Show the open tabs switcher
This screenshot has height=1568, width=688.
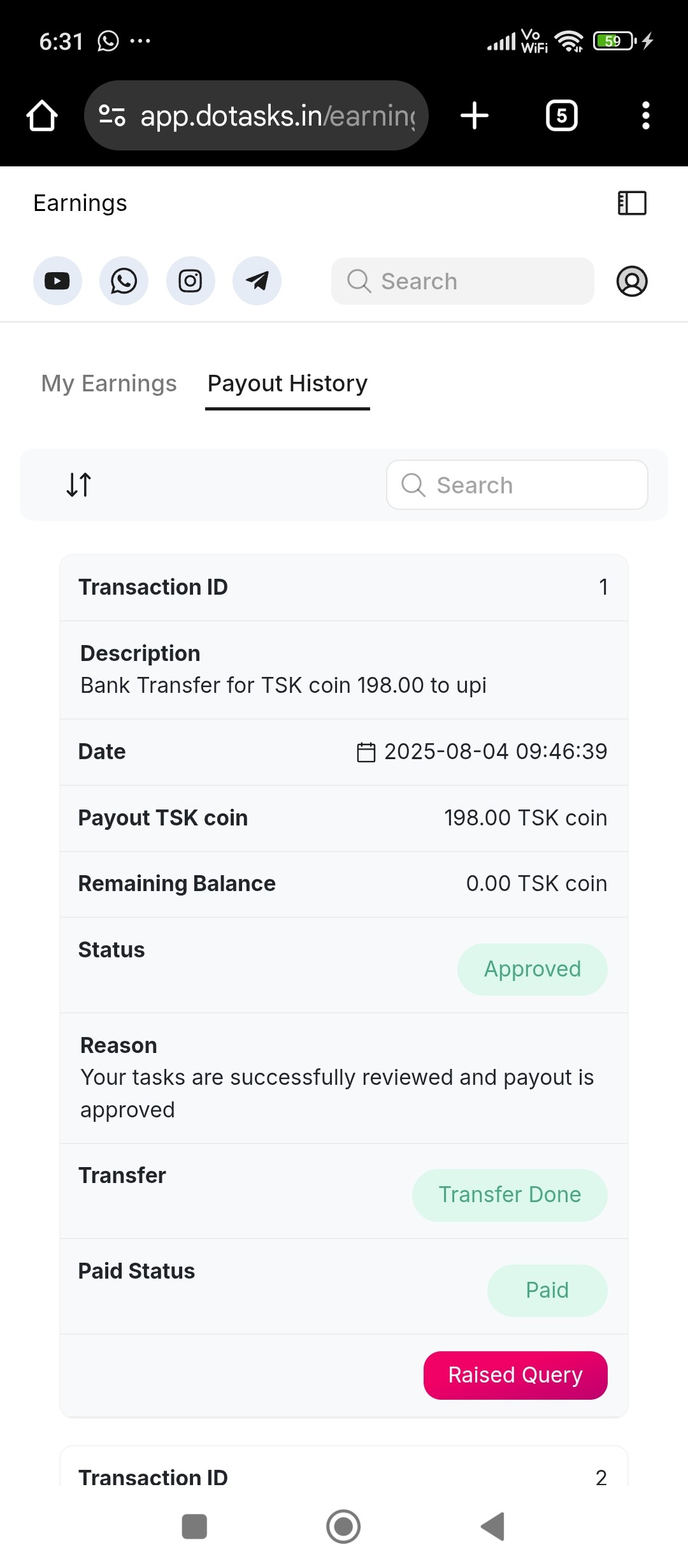[x=561, y=115]
